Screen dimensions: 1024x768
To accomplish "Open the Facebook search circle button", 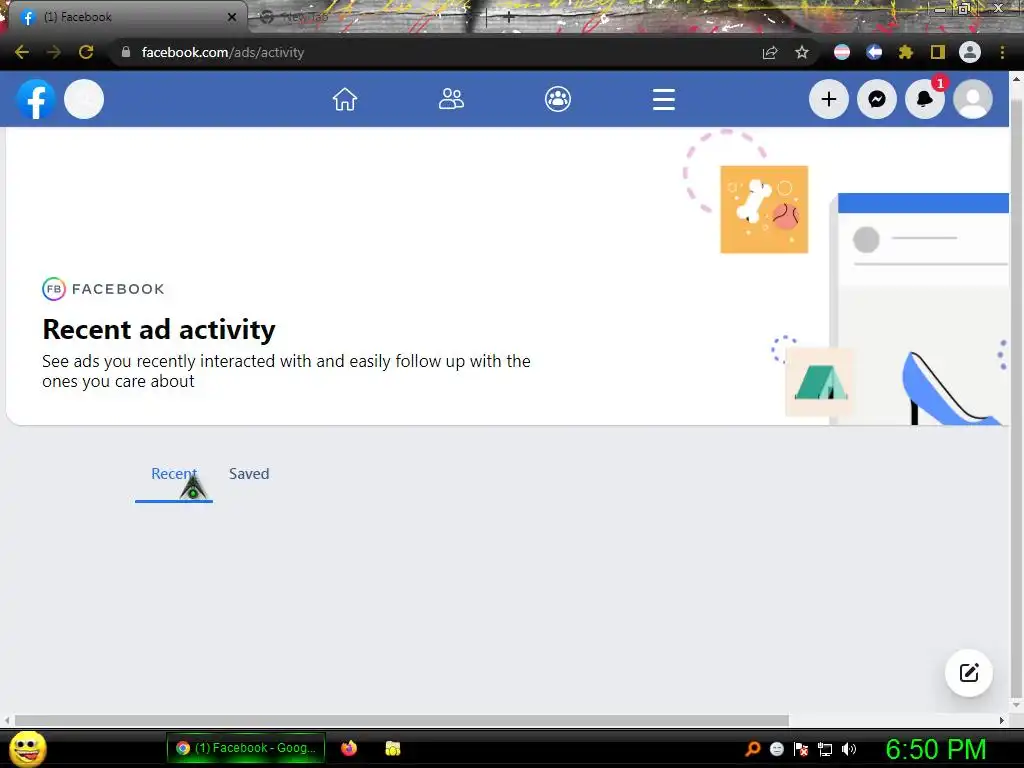I will [84, 99].
